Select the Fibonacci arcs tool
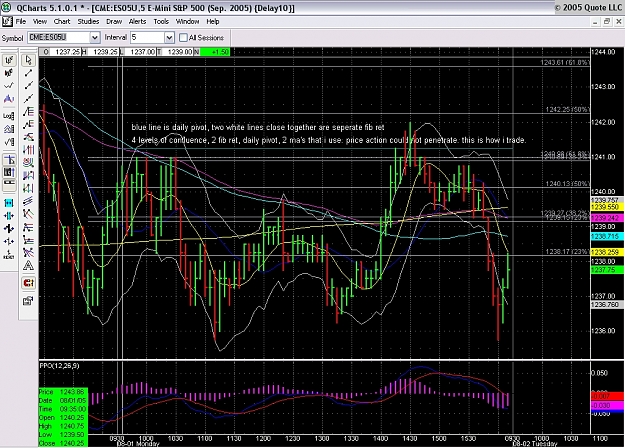The width and height of the screenshot is (625, 448). coord(28,163)
